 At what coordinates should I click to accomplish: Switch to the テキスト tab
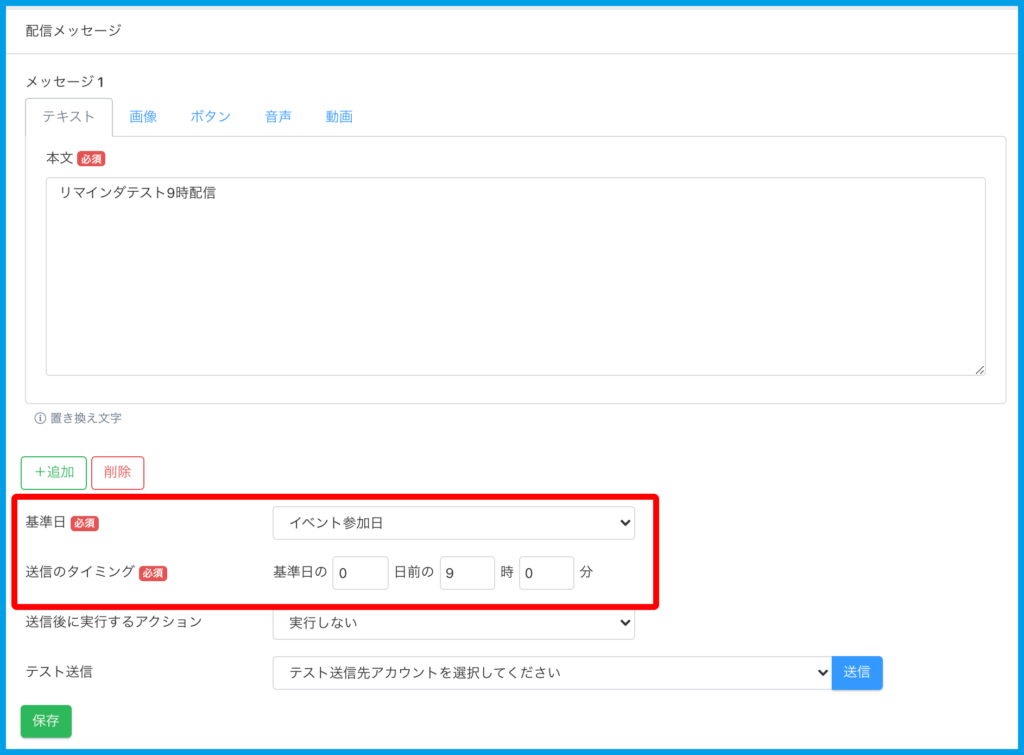tap(69, 116)
